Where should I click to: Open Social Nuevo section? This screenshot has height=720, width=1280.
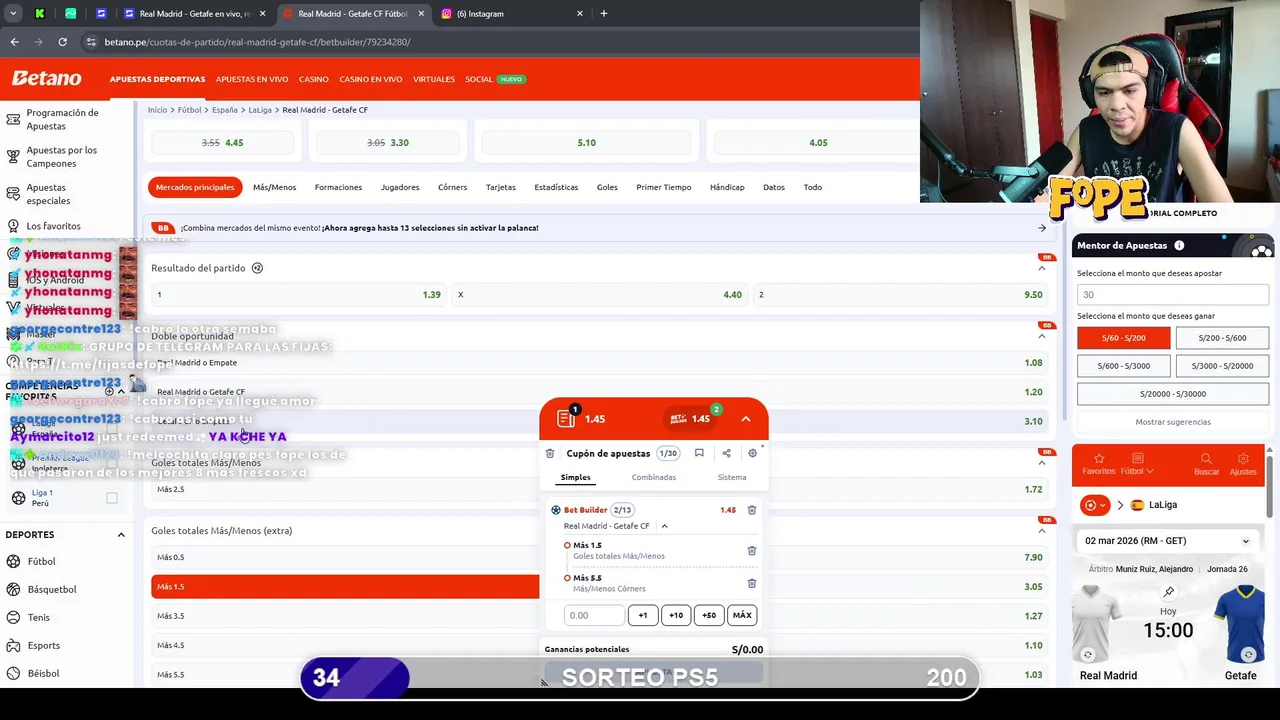tap(494, 79)
